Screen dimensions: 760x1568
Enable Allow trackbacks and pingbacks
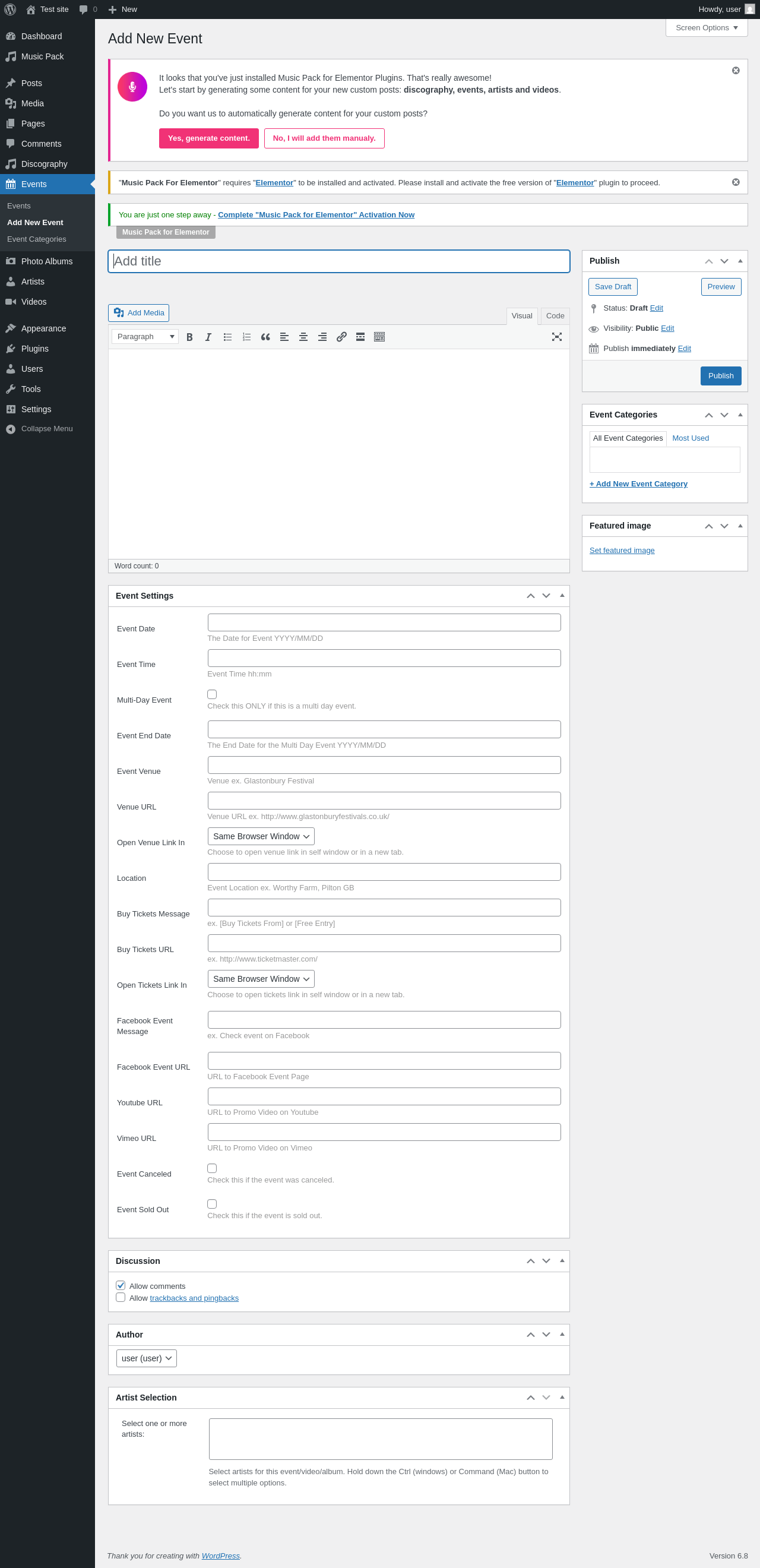click(121, 1297)
